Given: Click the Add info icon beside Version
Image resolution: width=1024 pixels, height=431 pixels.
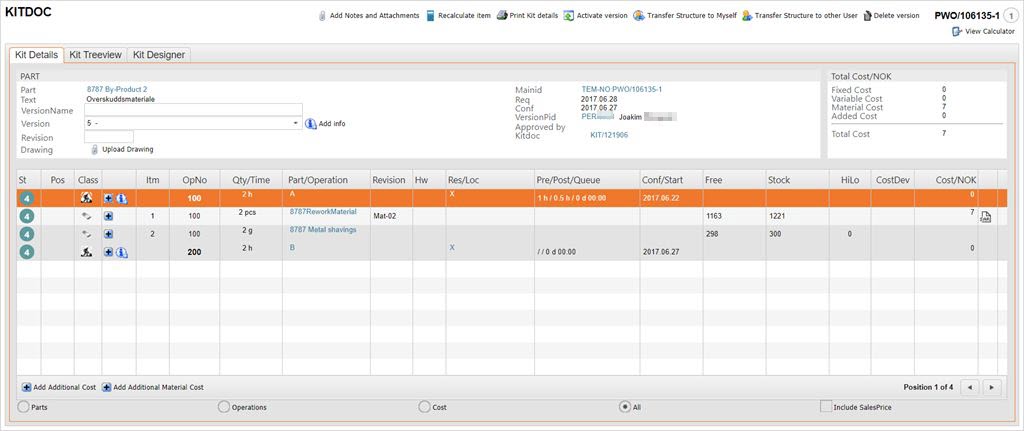Looking at the screenshot, I should coord(311,124).
